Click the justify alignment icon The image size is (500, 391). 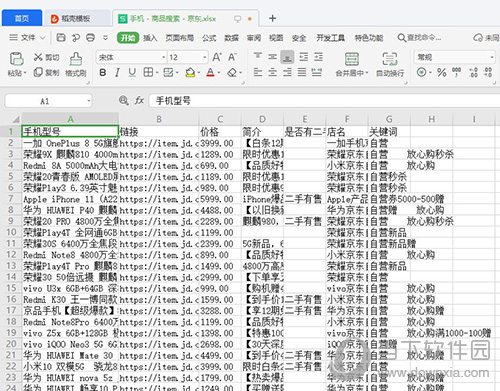click(302, 72)
